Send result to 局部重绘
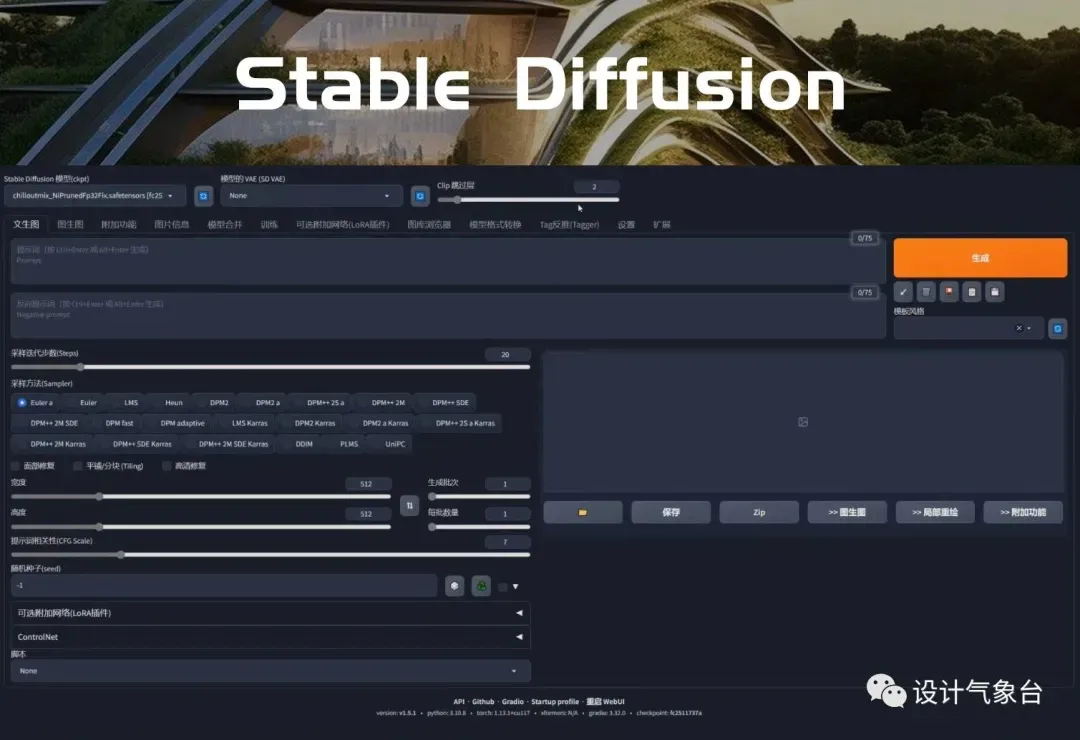Viewport: 1080px width, 740px height. [x=935, y=512]
